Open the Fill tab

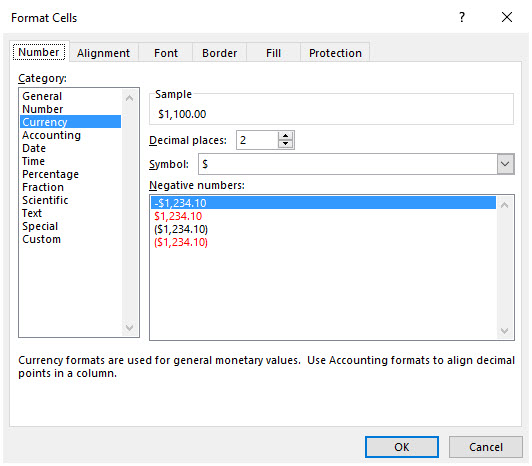point(273,53)
